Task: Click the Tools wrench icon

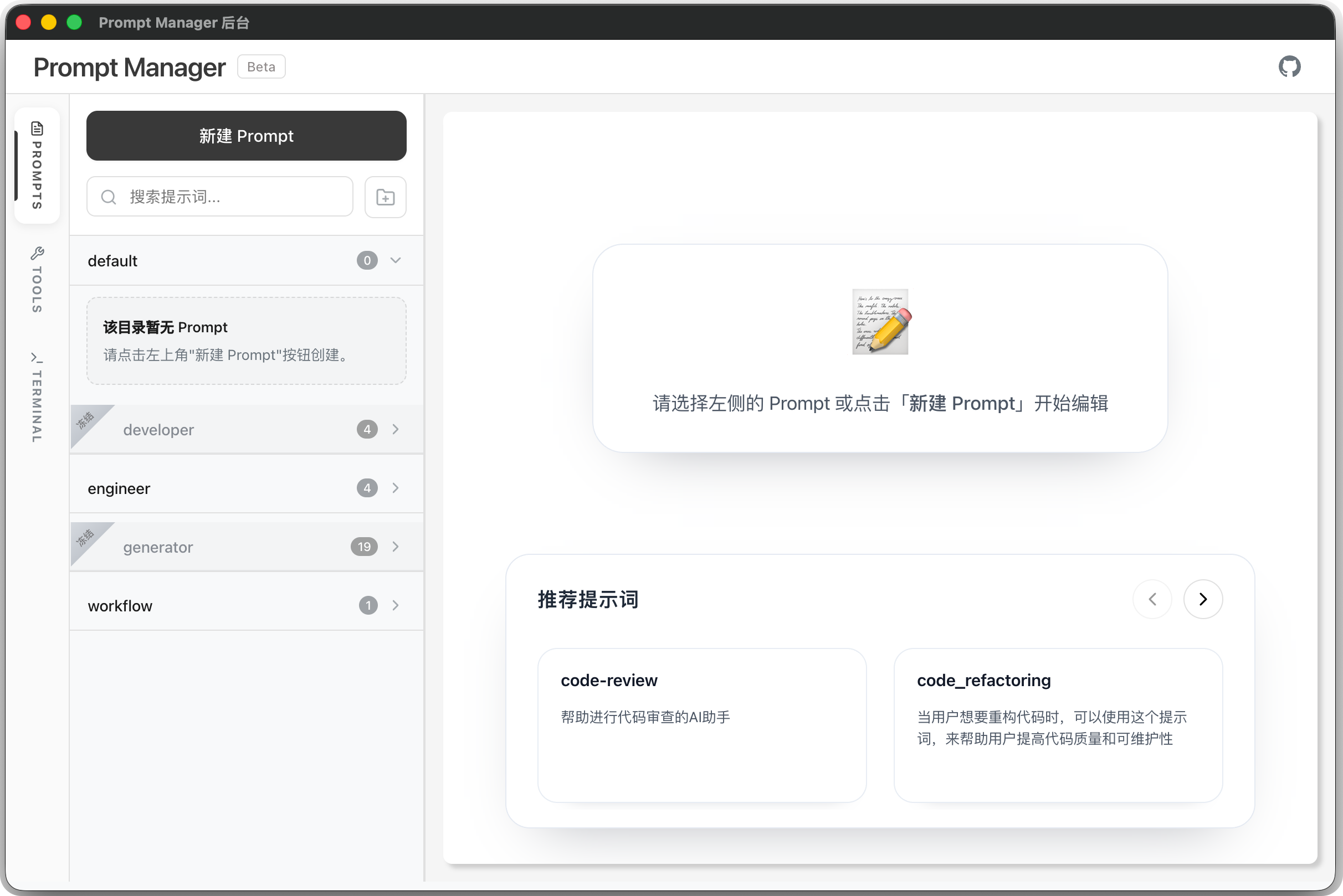Action: click(37, 253)
